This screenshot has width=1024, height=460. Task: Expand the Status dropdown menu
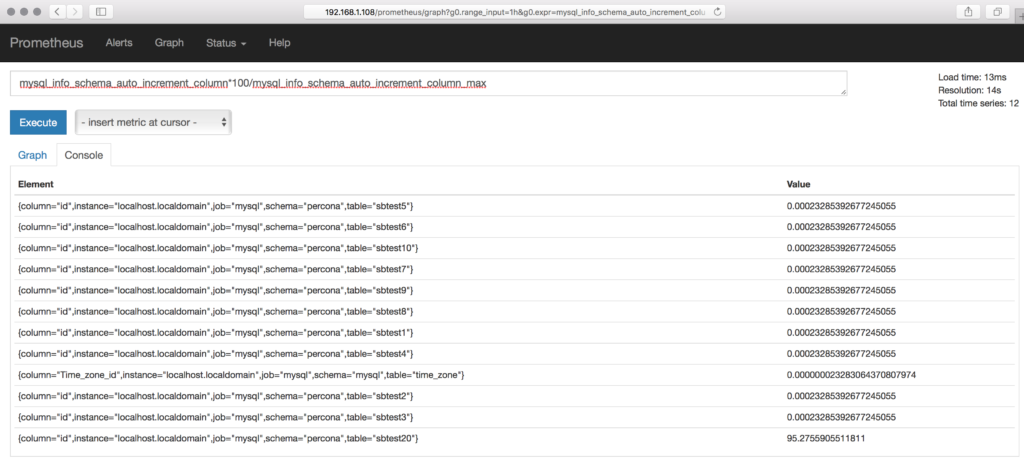225,43
